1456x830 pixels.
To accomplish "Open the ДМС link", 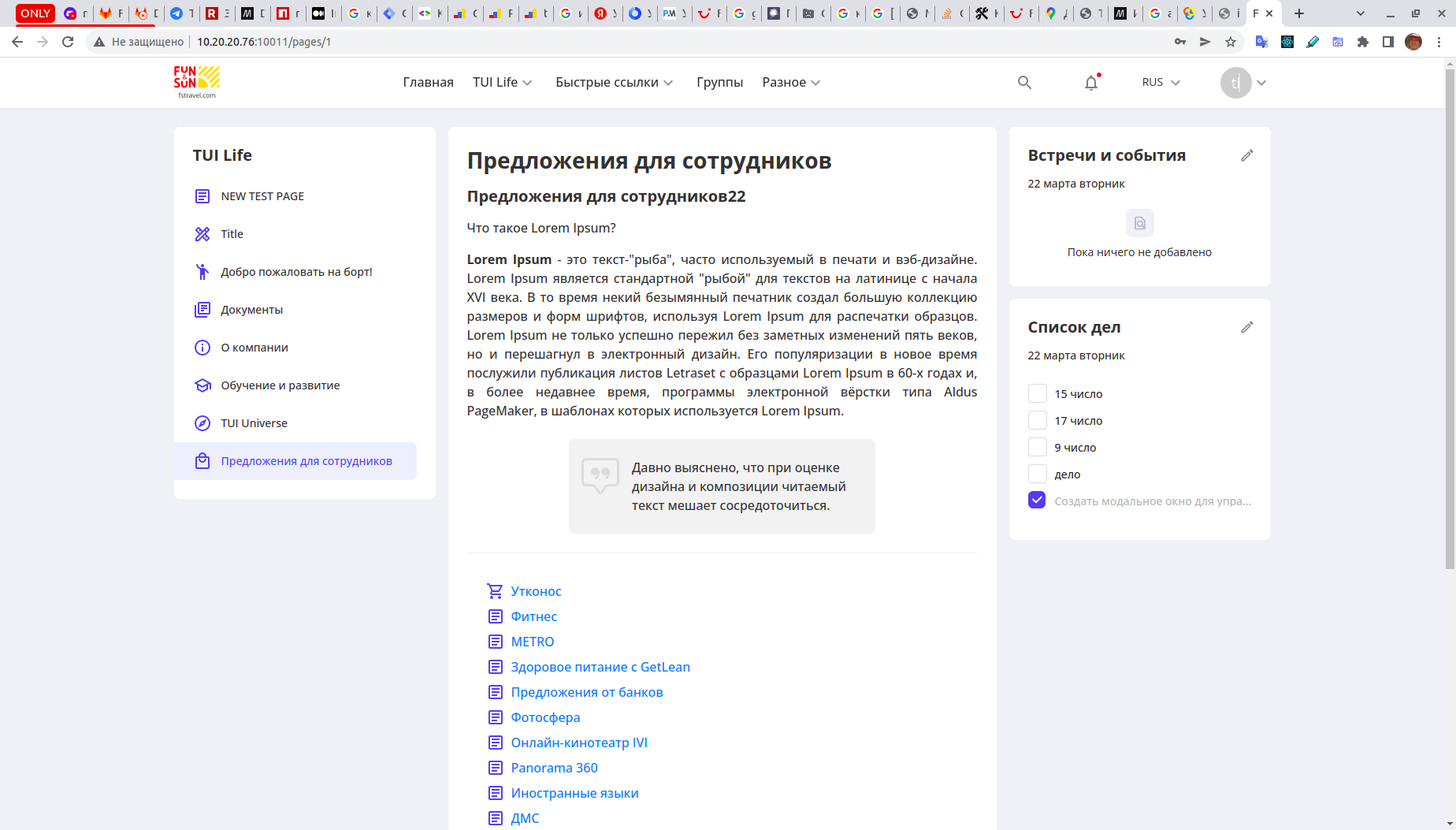I will (525, 818).
